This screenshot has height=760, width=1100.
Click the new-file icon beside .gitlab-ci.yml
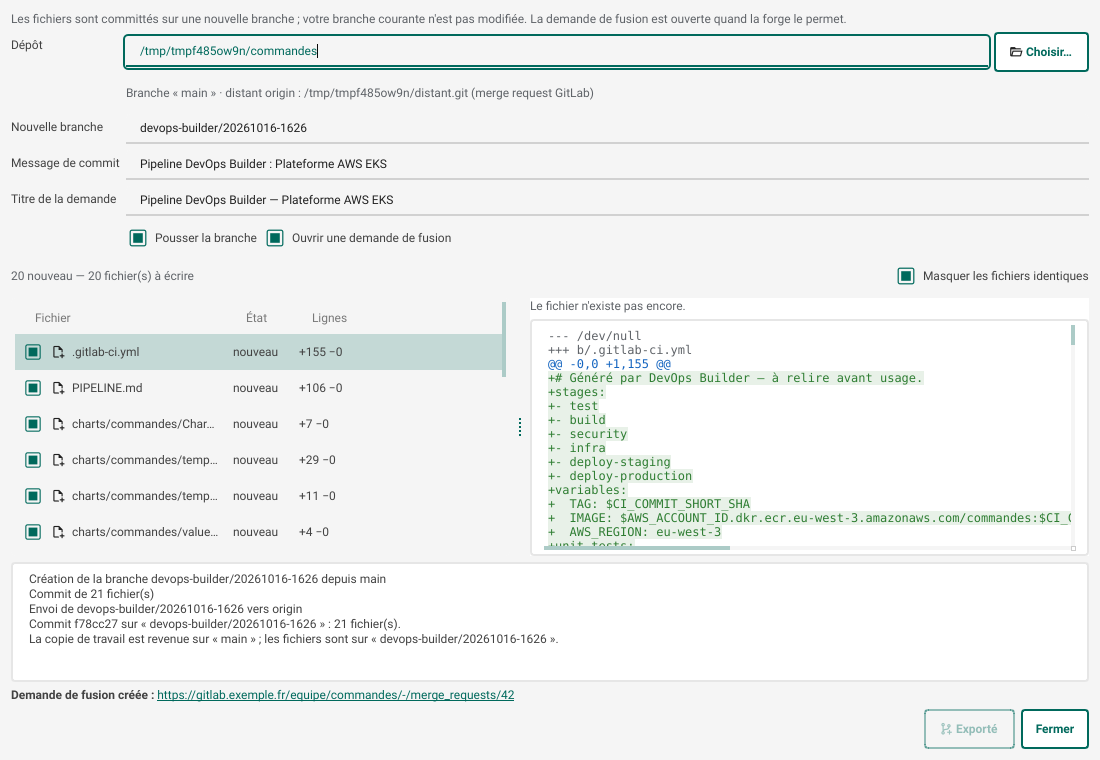(x=59, y=352)
